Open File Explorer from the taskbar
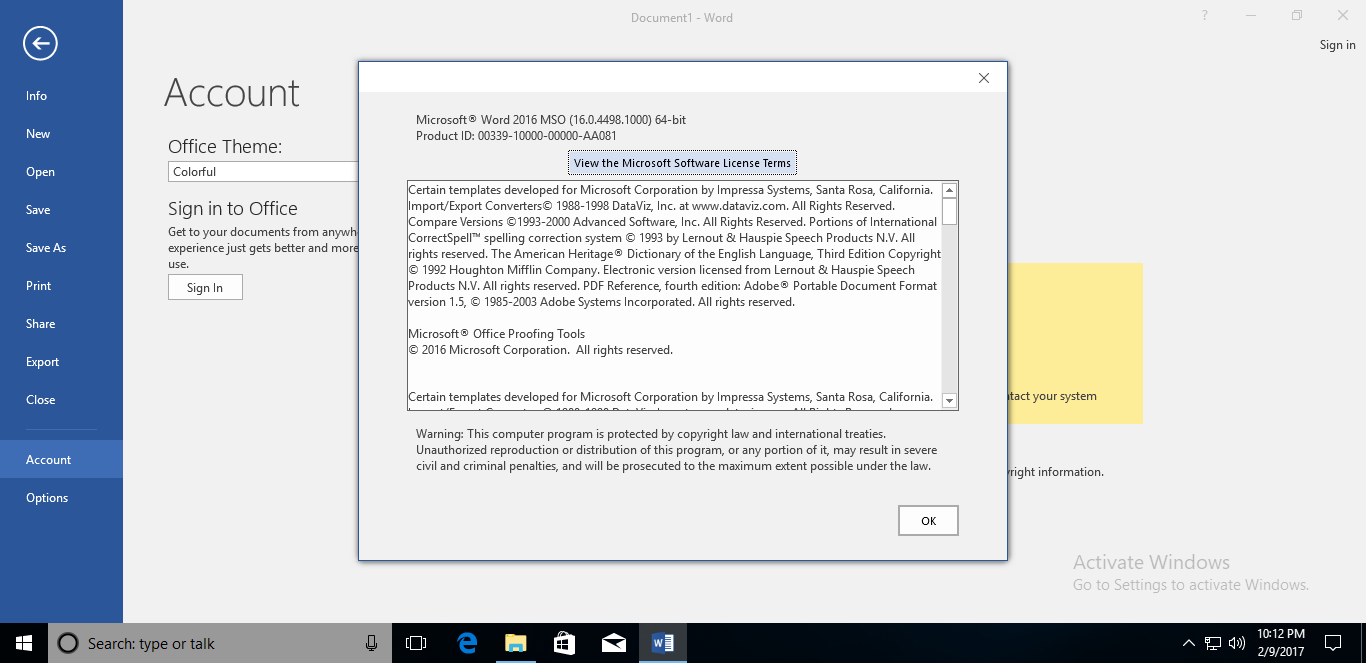Image resolution: width=1366 pixels, height=663 pixels. point(515,643)
